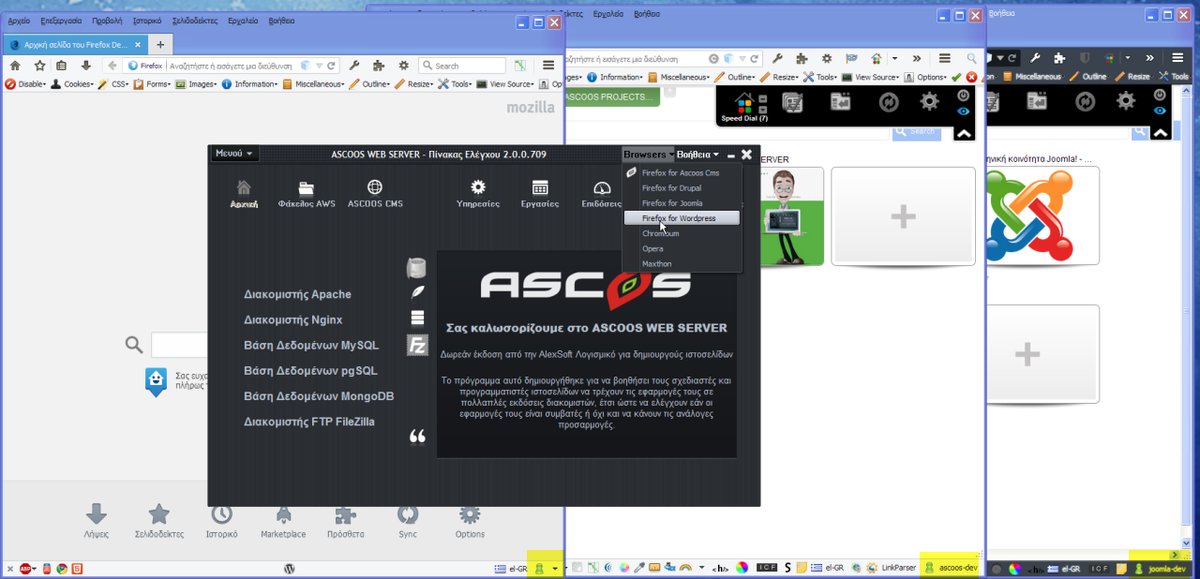Open the Browsers dropdown in Ascoos panel
The height and width of the screenshot is (579, 1200).
pos(648,154)
